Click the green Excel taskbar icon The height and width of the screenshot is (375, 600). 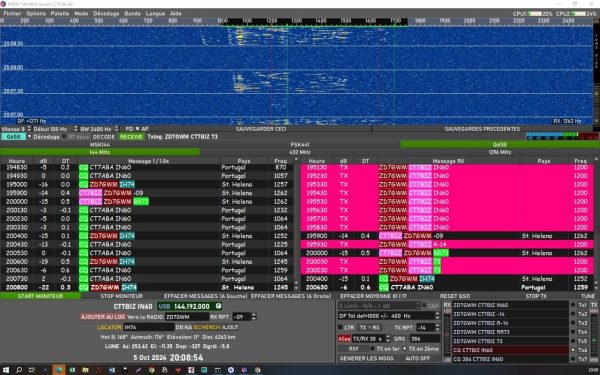coord(72,370)
